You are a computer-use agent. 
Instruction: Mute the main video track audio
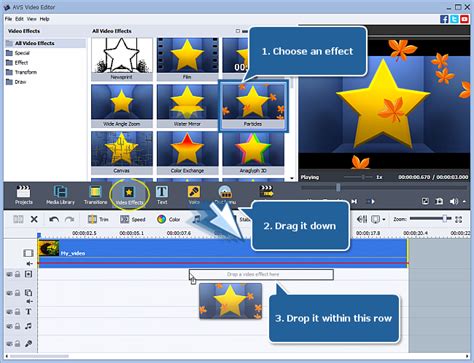click(x=29, y=264)
